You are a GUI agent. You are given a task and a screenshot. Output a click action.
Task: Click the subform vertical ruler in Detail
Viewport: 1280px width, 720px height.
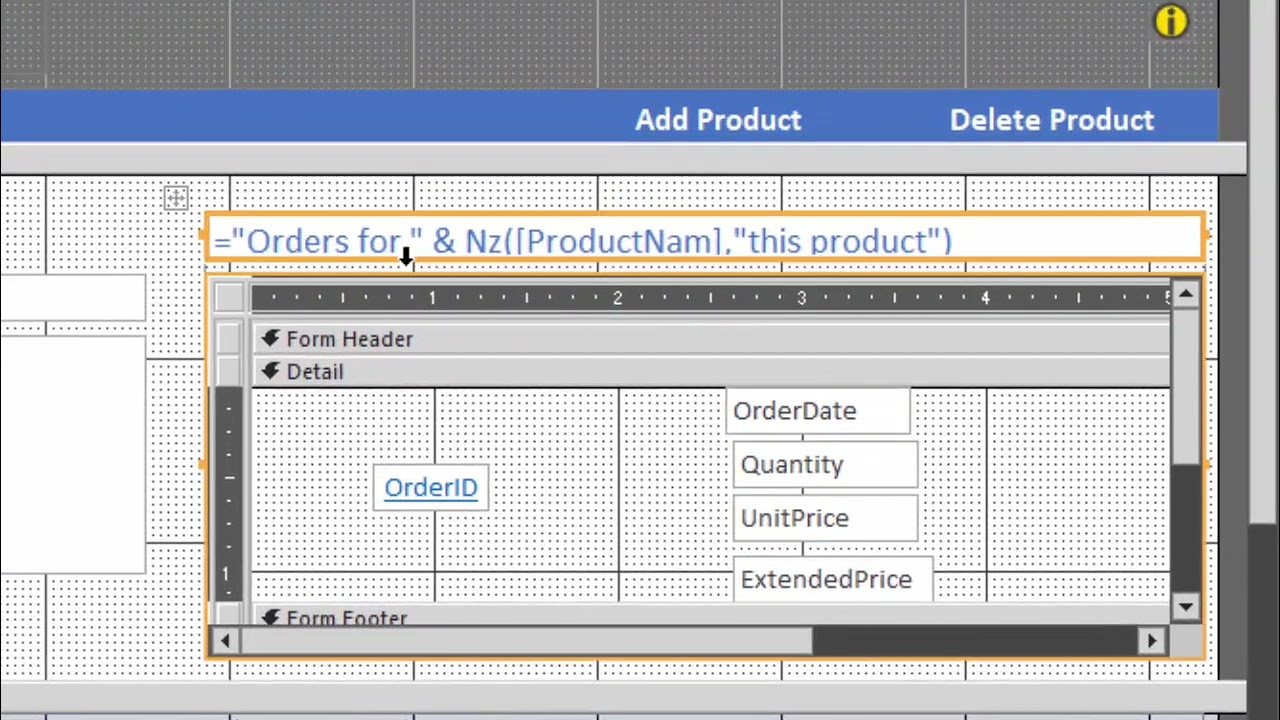click(x=229, y=493)
